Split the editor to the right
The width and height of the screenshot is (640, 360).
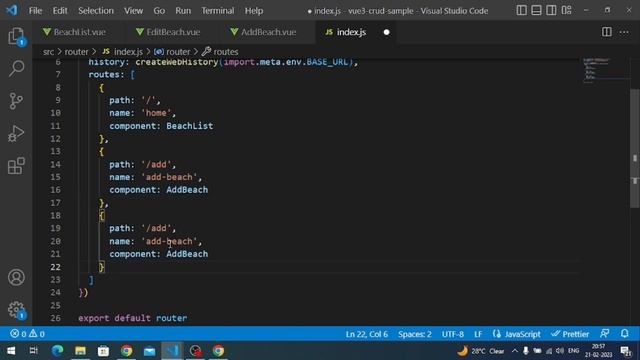pyautogui.click(x=607, y=32)
